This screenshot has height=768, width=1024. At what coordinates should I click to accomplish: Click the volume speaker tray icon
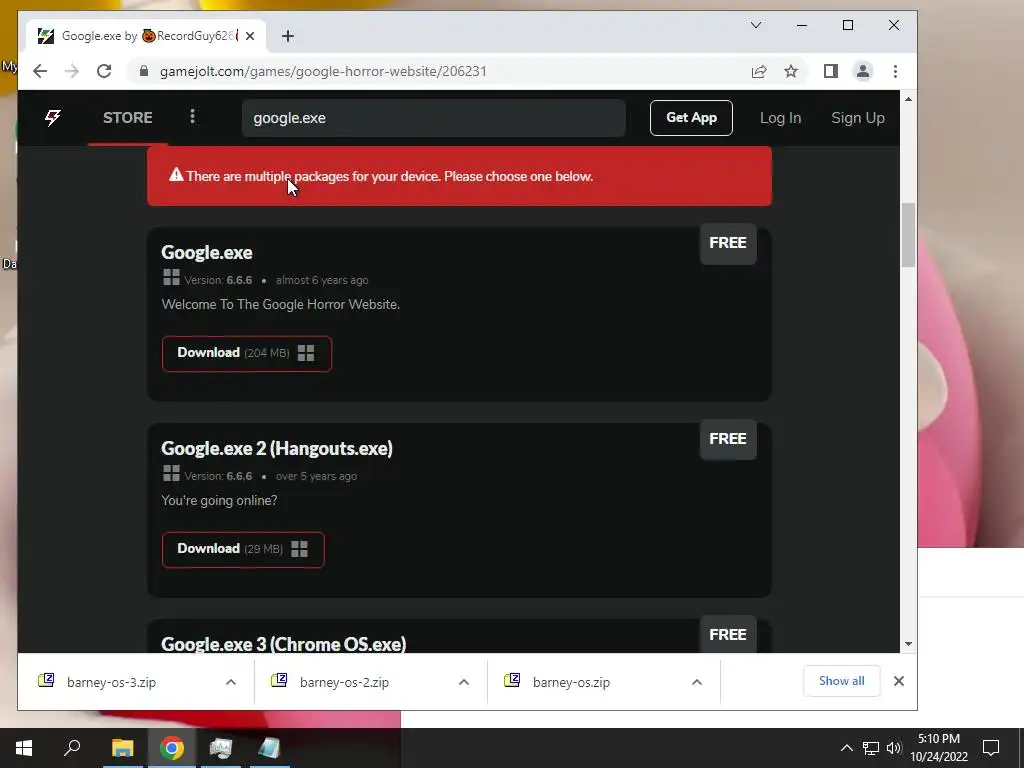[894, 748]
